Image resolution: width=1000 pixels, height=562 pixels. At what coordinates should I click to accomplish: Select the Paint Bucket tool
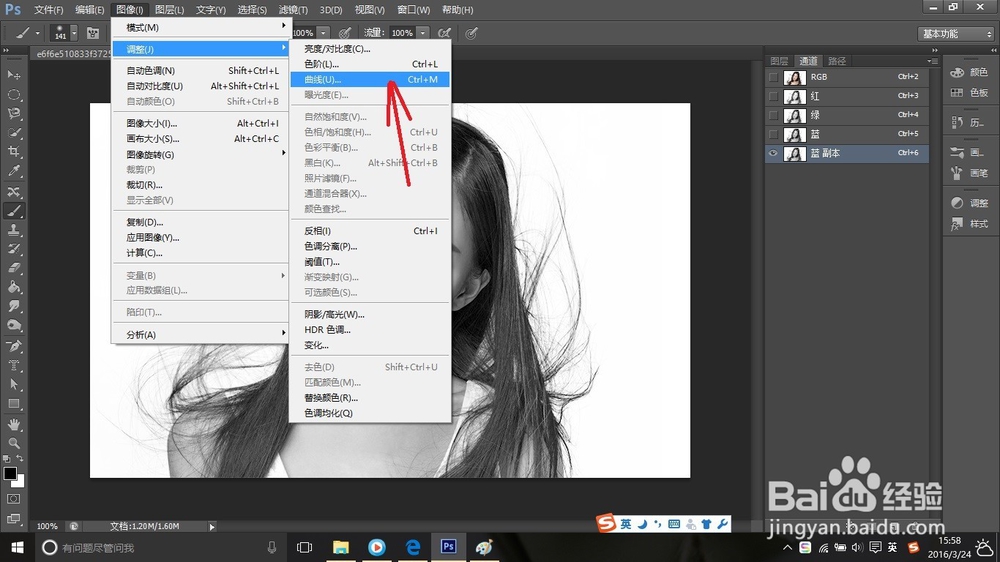click(13, 287)
